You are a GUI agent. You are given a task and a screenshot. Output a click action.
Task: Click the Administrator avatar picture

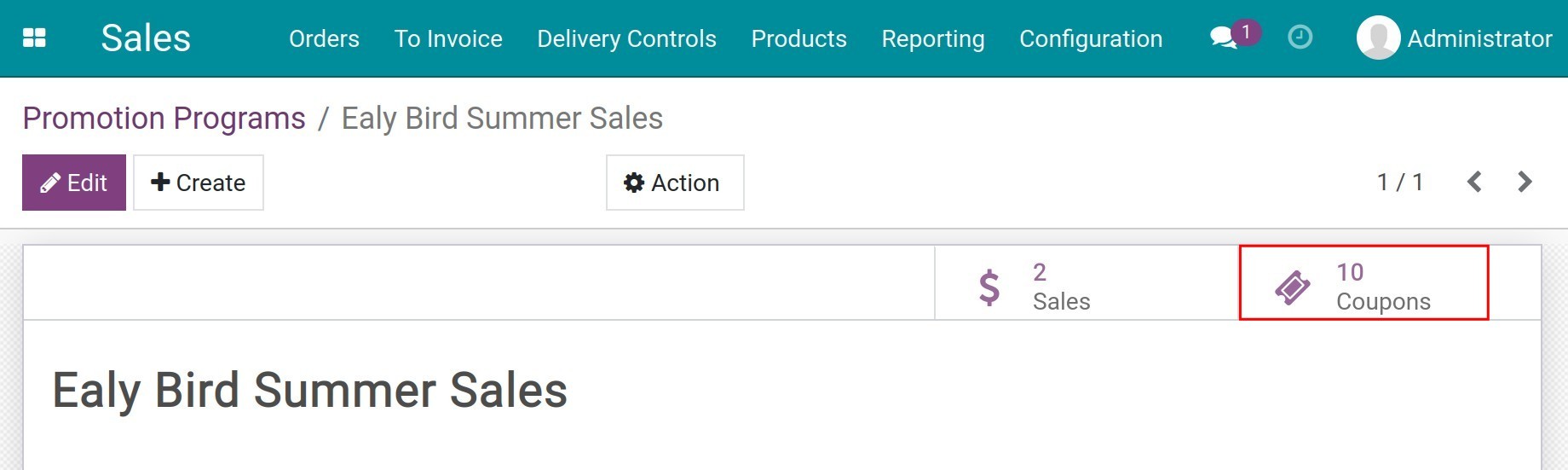point(1378,38)
